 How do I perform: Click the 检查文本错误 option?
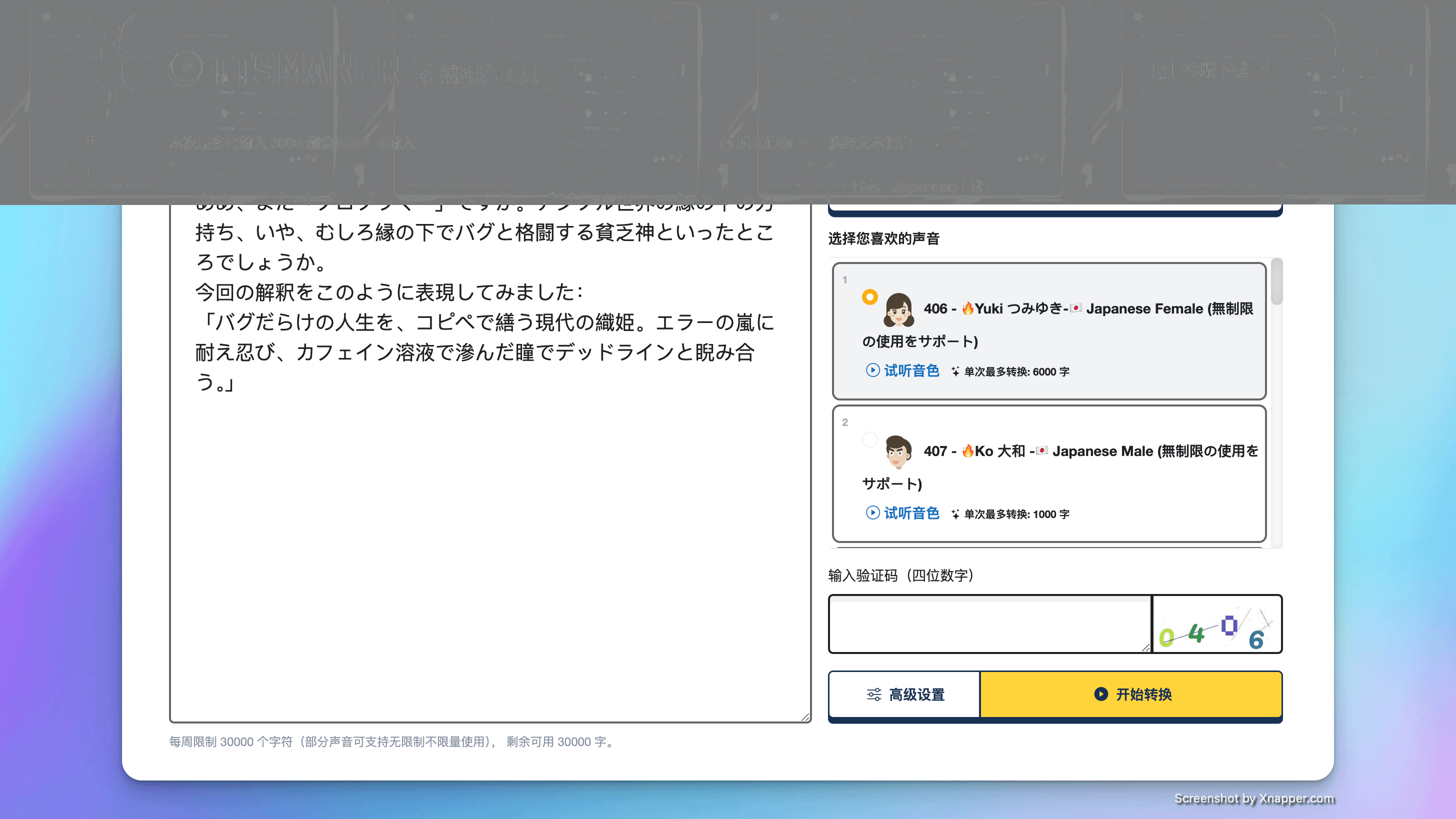(x=870, y=143)
